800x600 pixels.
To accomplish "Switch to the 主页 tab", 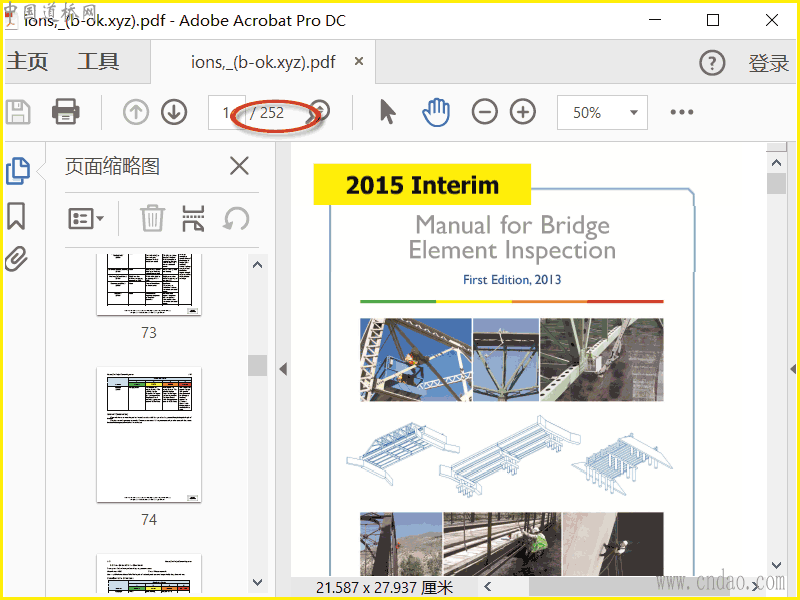I will pyautogui.click(x=27, y=62).
